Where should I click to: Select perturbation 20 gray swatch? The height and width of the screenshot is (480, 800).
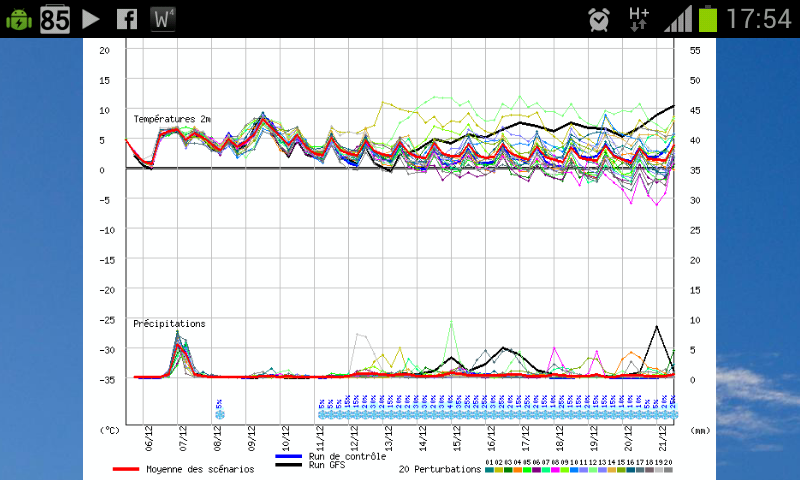pyautogui.click(x=668, y=470)
